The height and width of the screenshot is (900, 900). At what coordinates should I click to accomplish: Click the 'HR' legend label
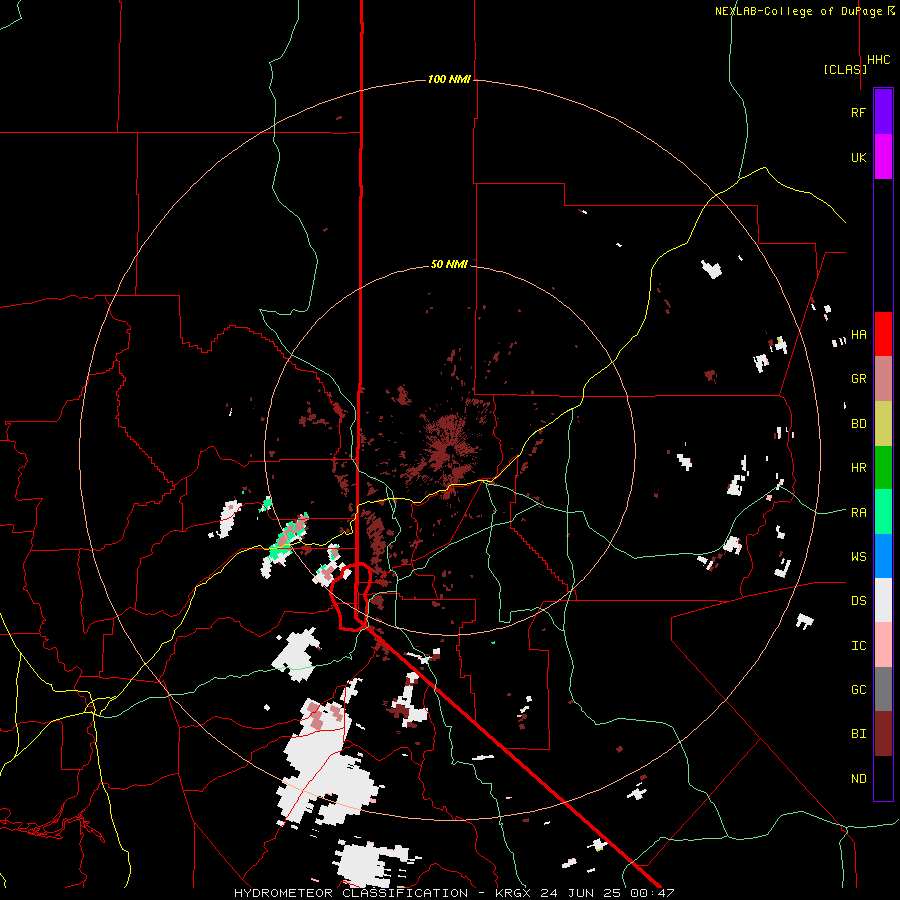pyautogui.click(x=858, y=468)
